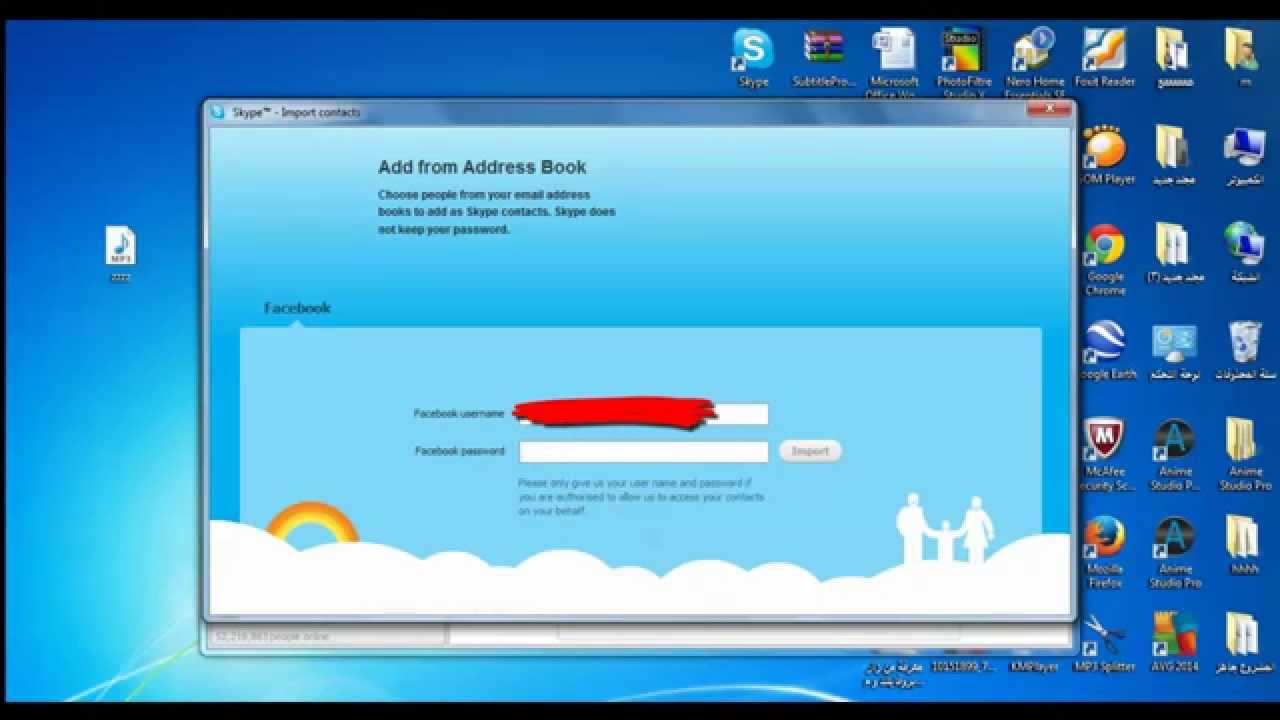Launch the Mozilla Firefox shortcut
The image size is (1280, 720).
[1104, 552]
